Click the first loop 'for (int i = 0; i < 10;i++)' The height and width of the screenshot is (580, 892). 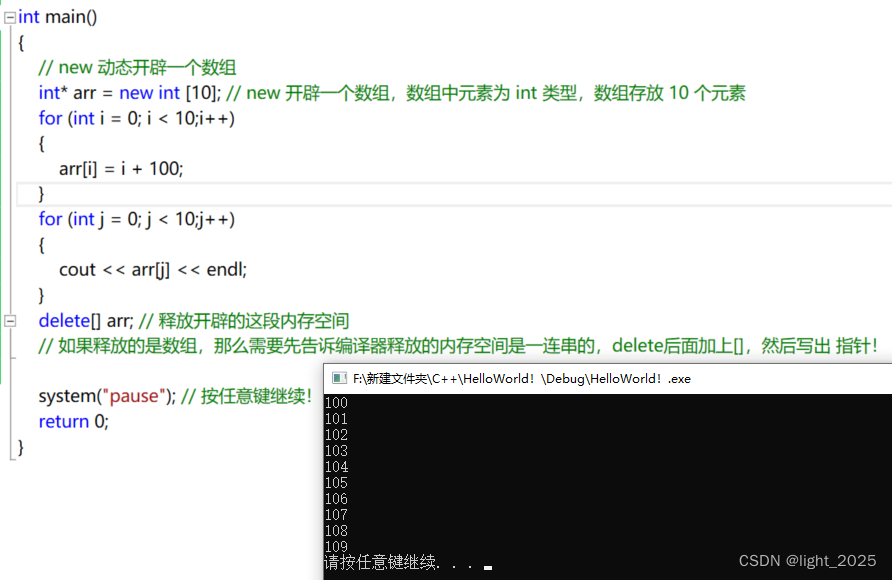137,118
